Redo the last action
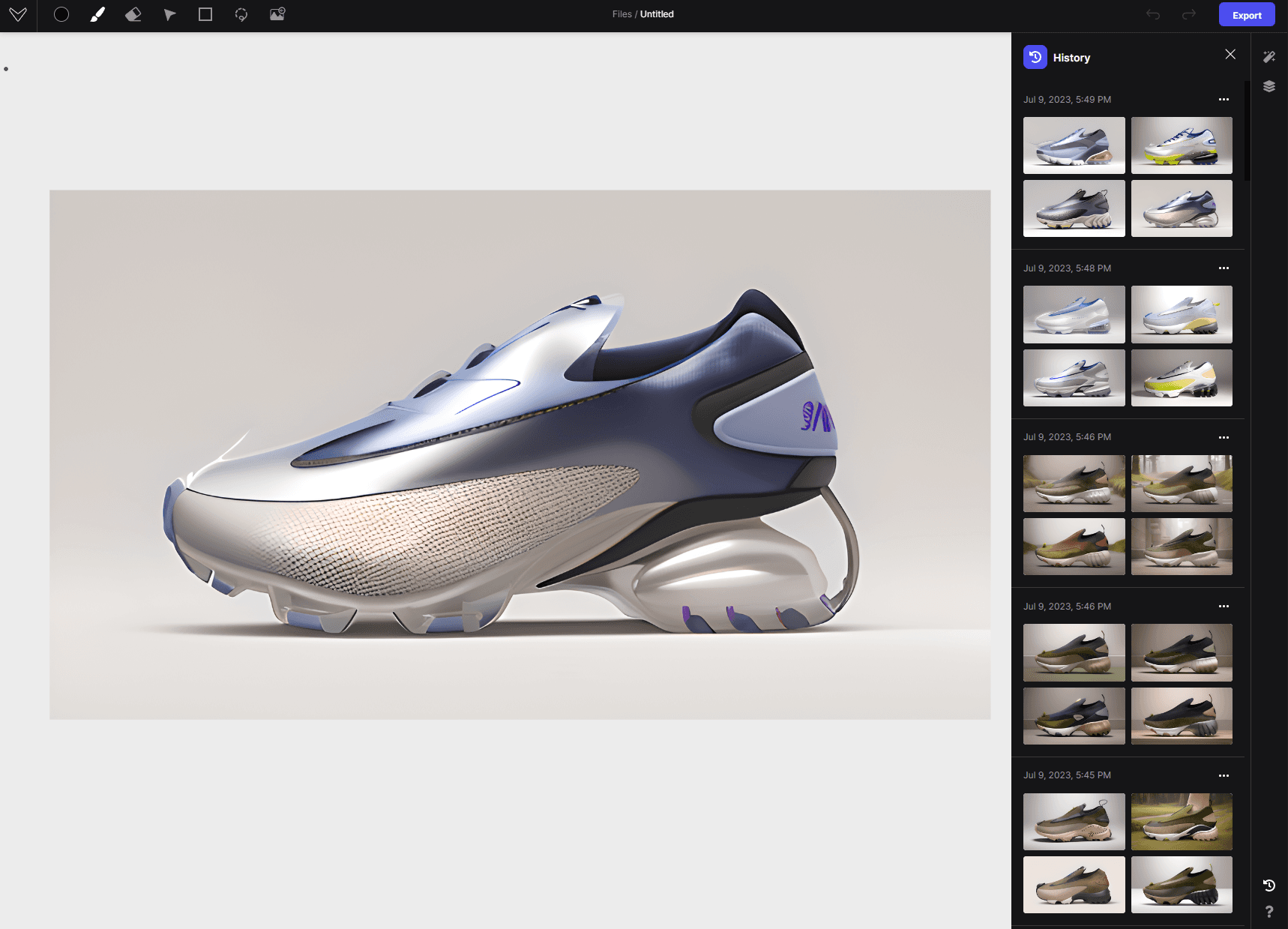This screenshot has width=1288, height=929. click(x=1189, y=15)
